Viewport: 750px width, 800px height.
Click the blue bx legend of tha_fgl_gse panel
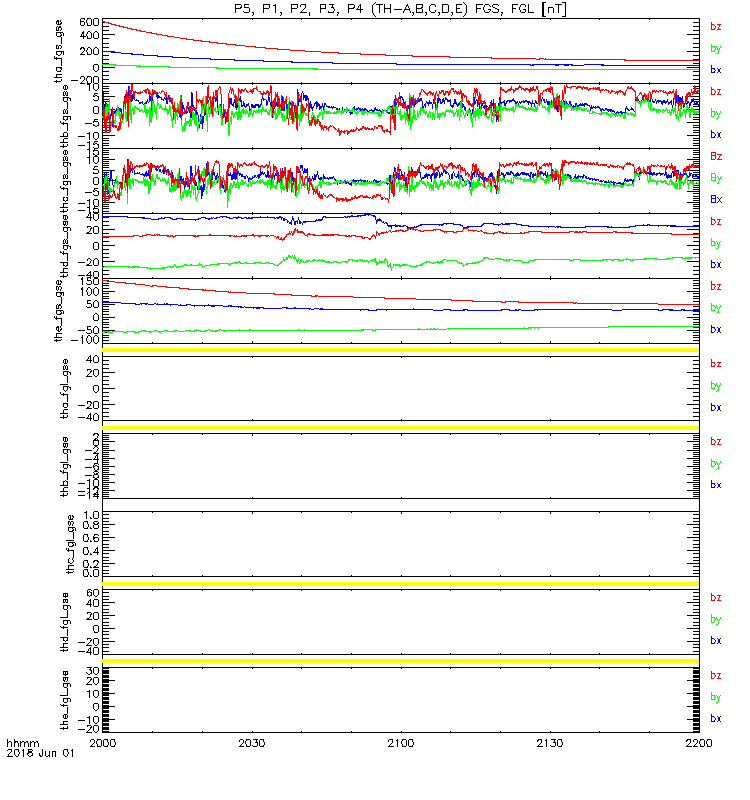coord(716,408)
